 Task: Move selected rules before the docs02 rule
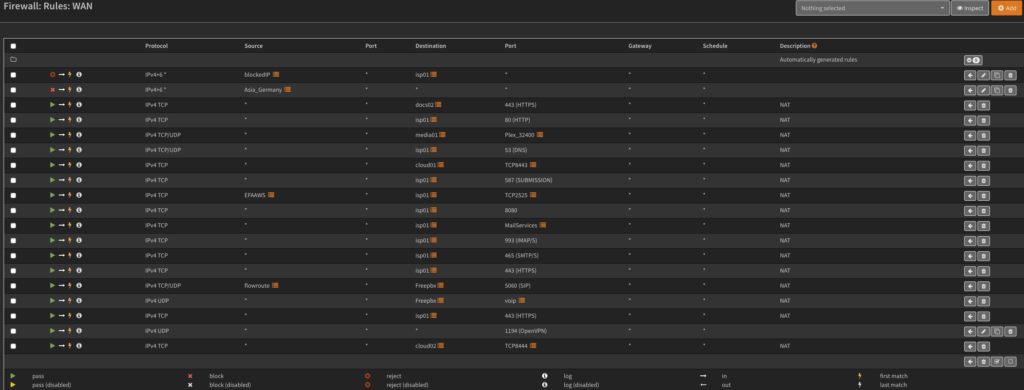[x=970, y=105]
